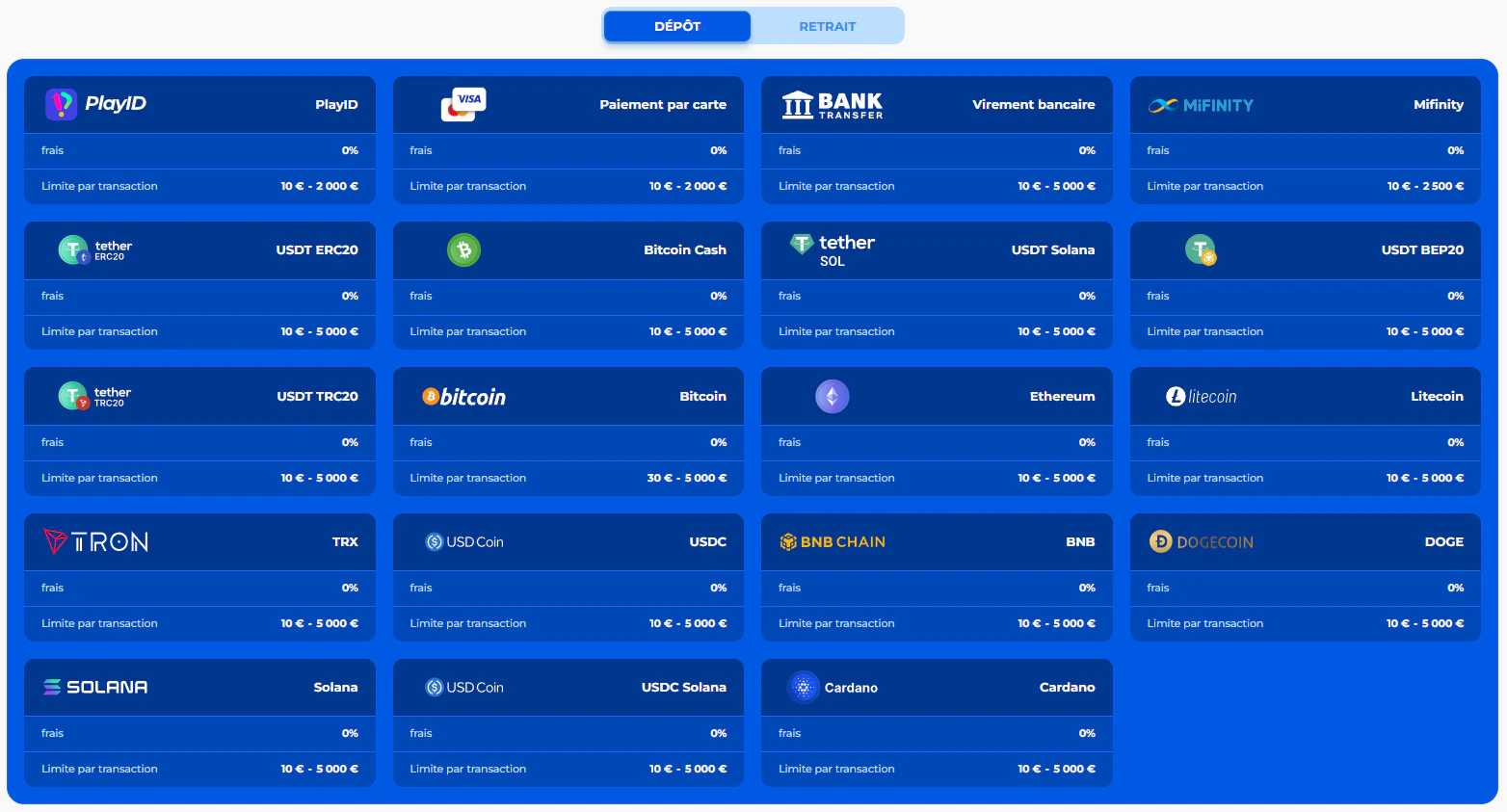Click frais label in Solana card

click(x=52, y=733)
